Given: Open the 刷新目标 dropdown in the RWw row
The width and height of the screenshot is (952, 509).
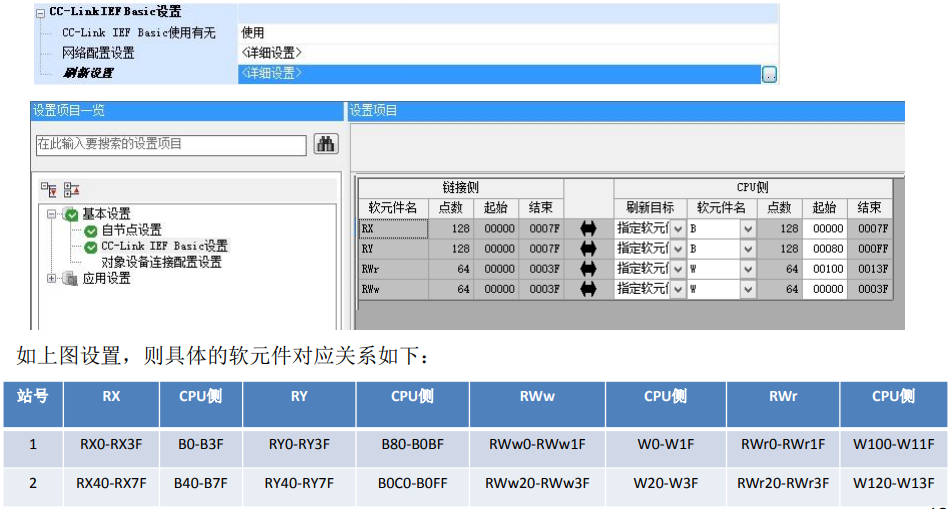Looking at the screenshot, I should tap(678, 290).
